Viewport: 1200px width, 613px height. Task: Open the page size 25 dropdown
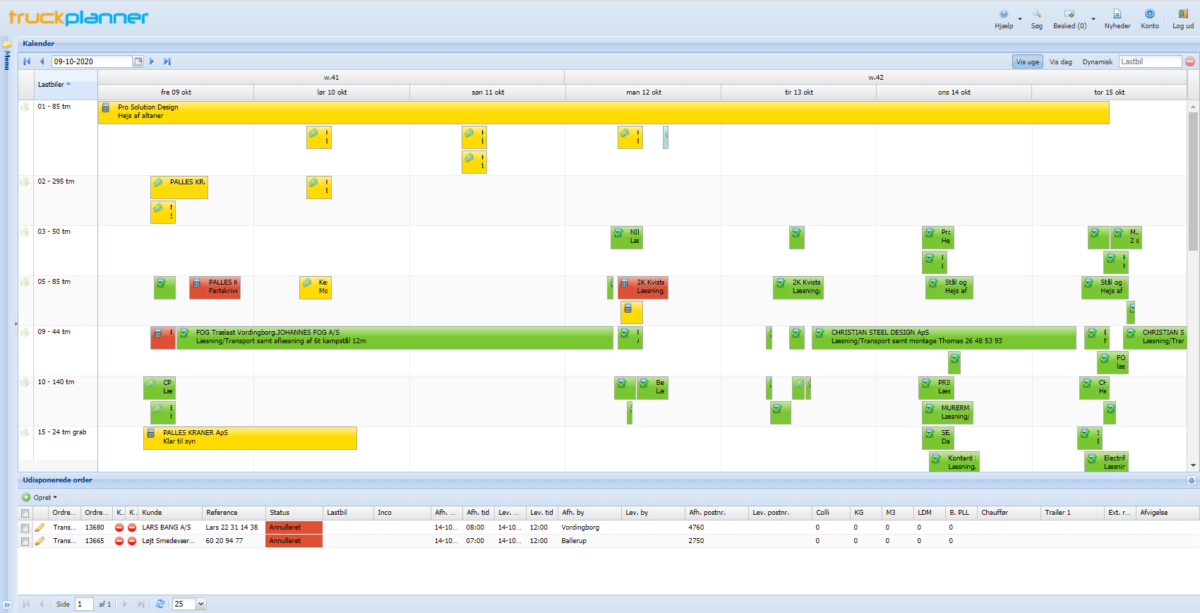[201, 604]
